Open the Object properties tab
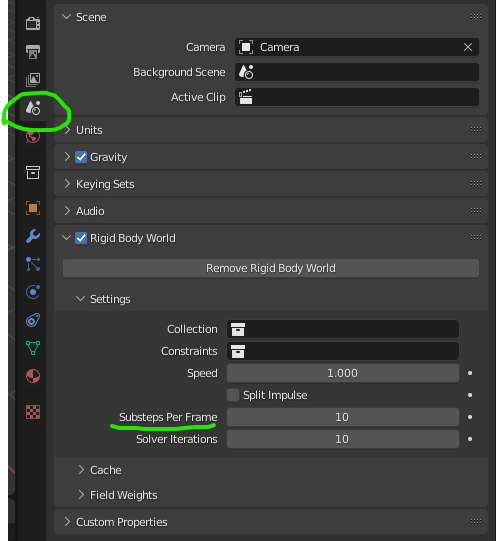The height and width of the screenshot is (541, 496). (33, 208)
